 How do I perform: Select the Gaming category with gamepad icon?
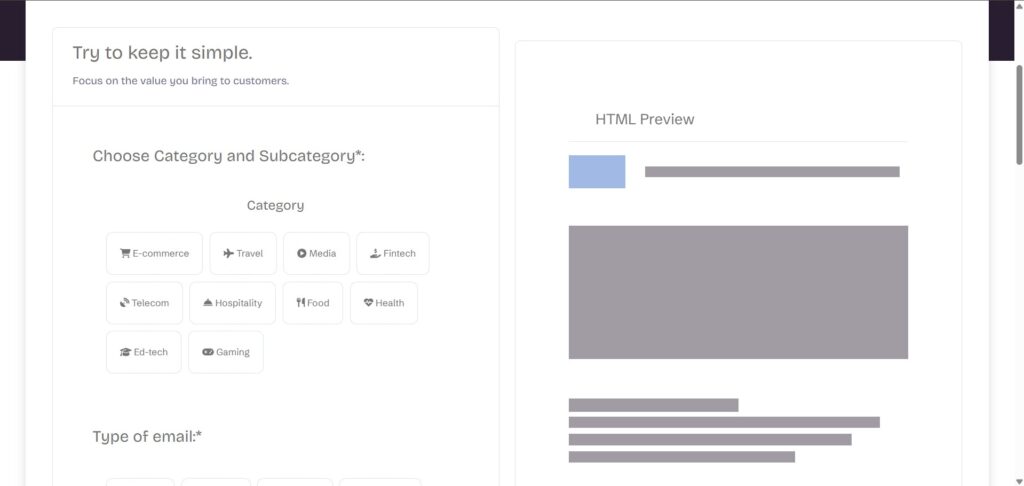tap(226, 352)
